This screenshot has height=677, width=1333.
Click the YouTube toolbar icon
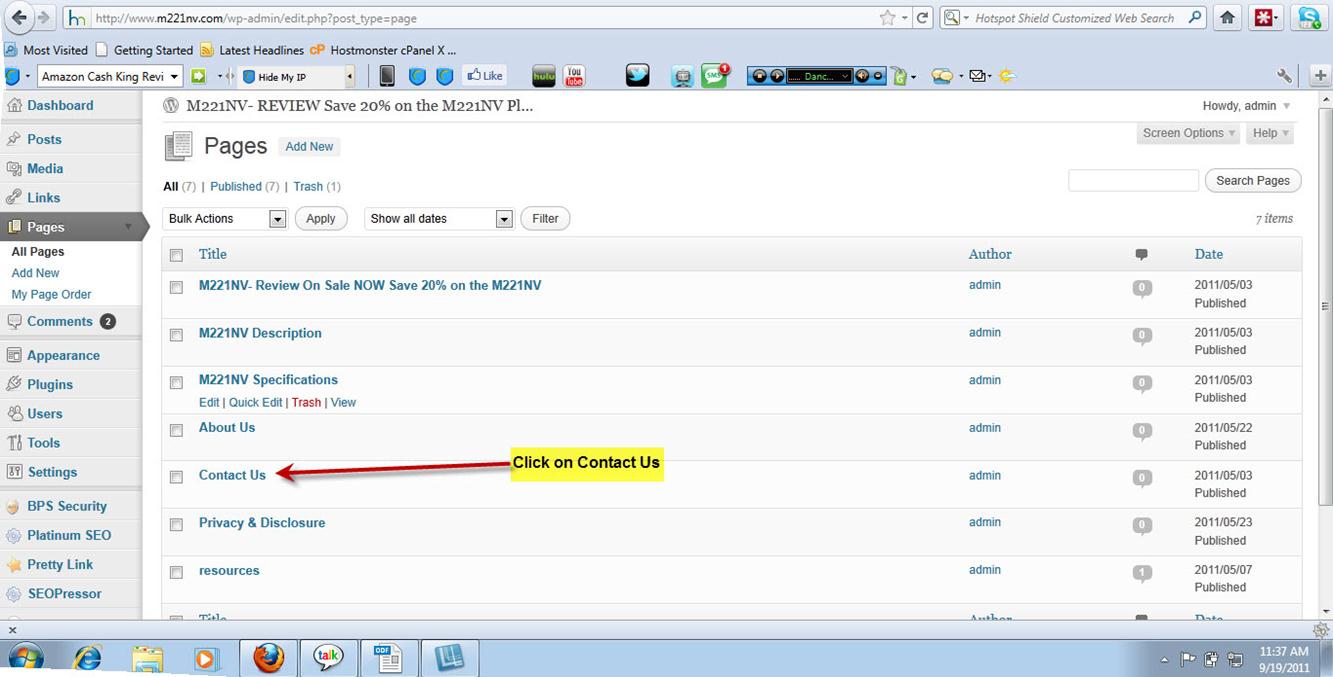pyautogui.click(x=574, y=76)
